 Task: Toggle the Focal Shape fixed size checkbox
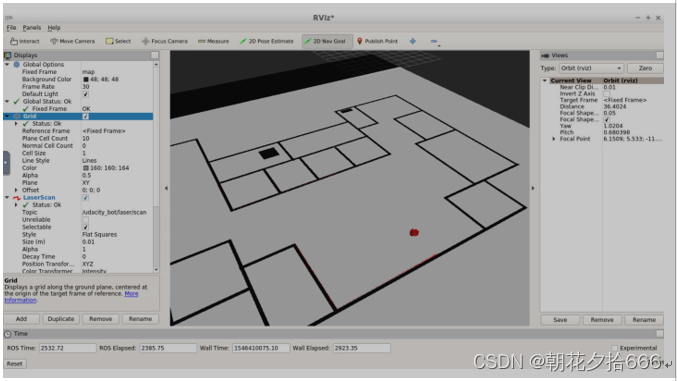pos(607,120)
